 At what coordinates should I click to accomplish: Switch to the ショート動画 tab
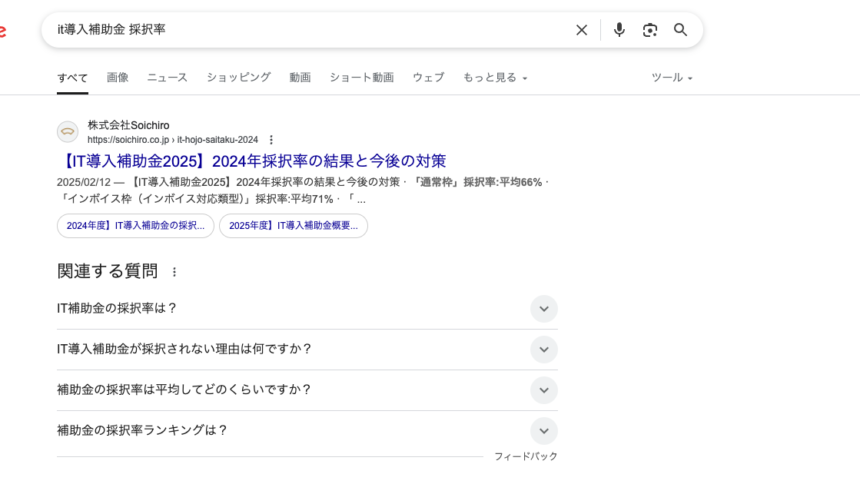coord(361,77)
